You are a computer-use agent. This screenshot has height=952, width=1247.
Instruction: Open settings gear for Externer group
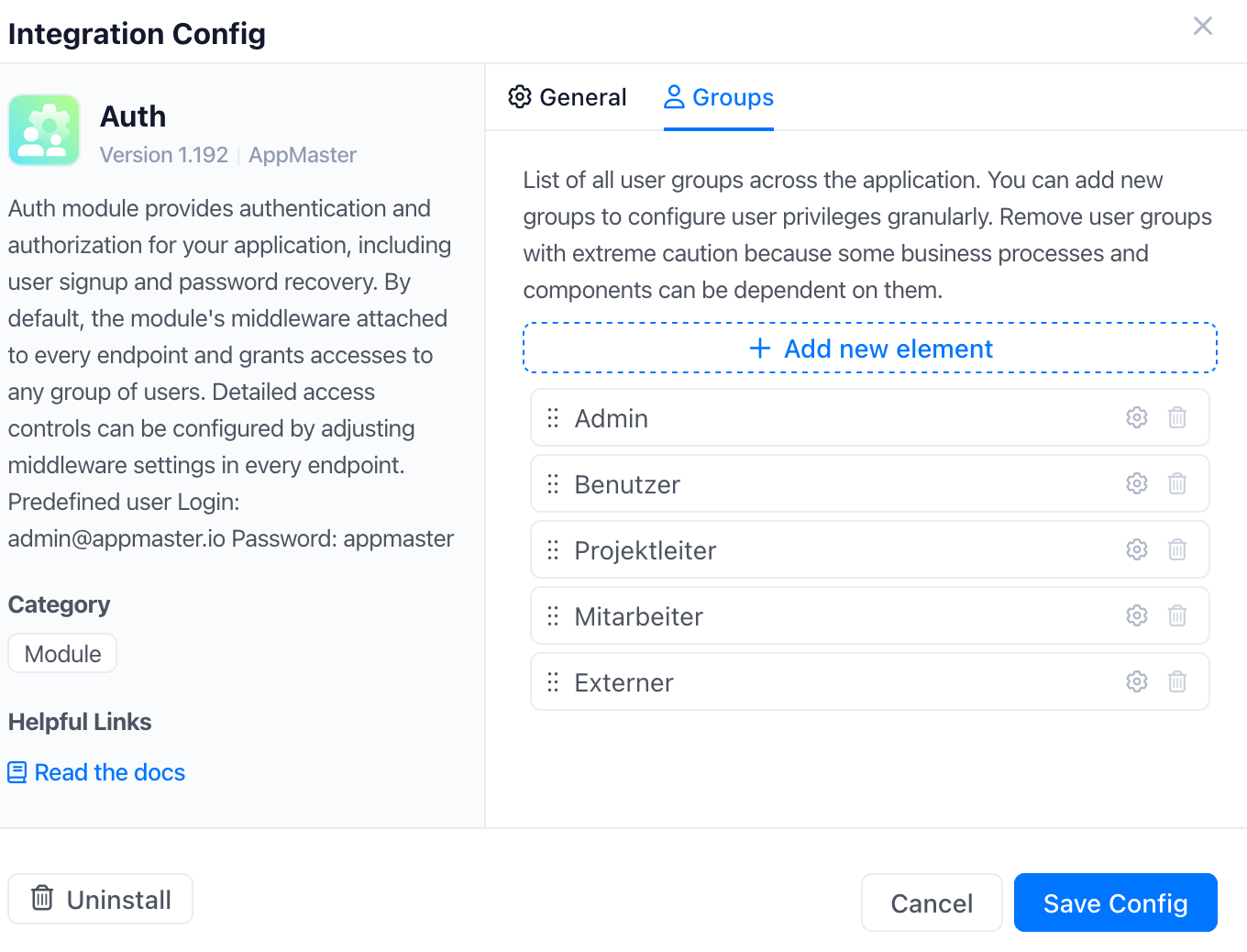(x=1137, y=681)
